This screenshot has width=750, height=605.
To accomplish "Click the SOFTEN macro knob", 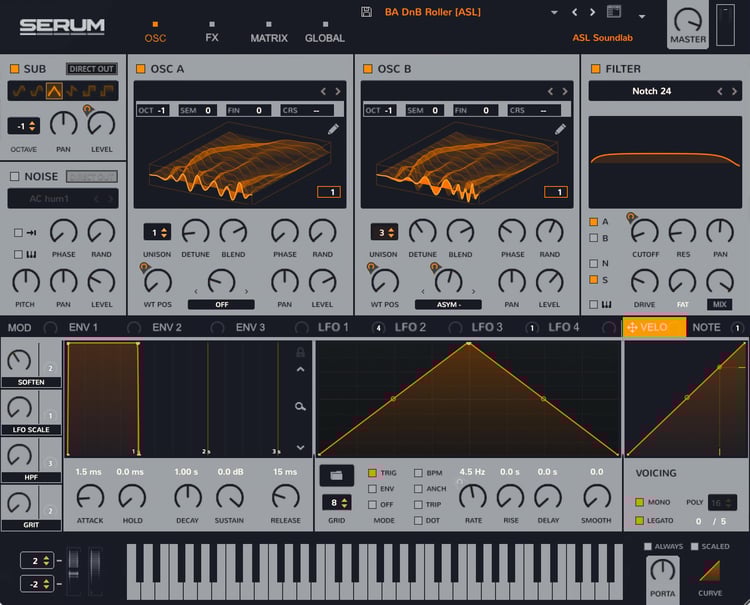I will click(19, 360).
